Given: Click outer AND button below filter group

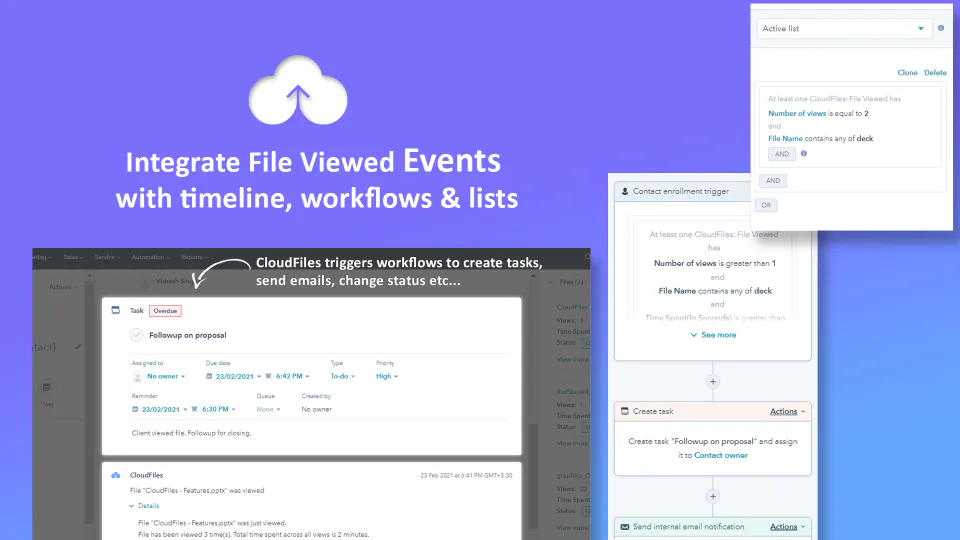Looking at the screenshot, I should (773, 181).
